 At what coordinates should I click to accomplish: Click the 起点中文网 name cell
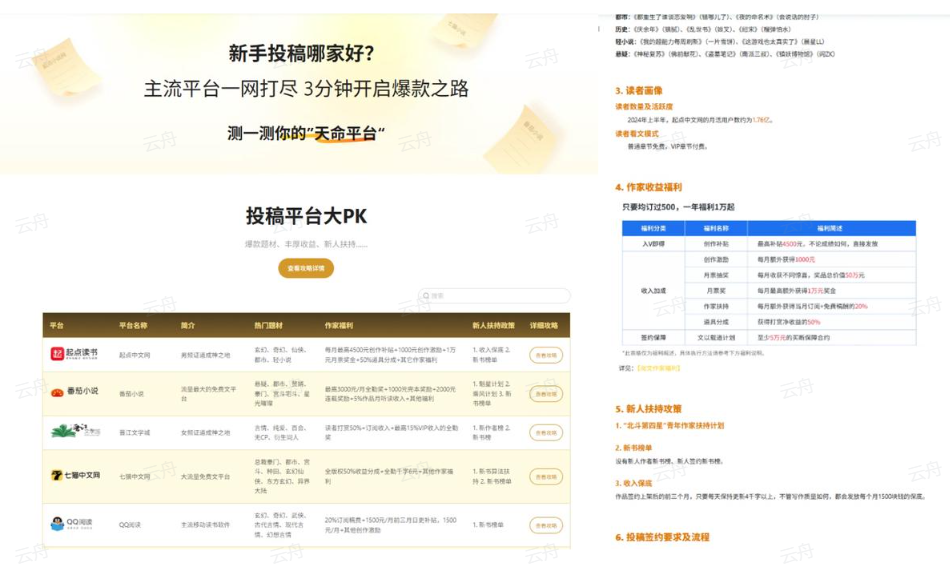[135, 355]
